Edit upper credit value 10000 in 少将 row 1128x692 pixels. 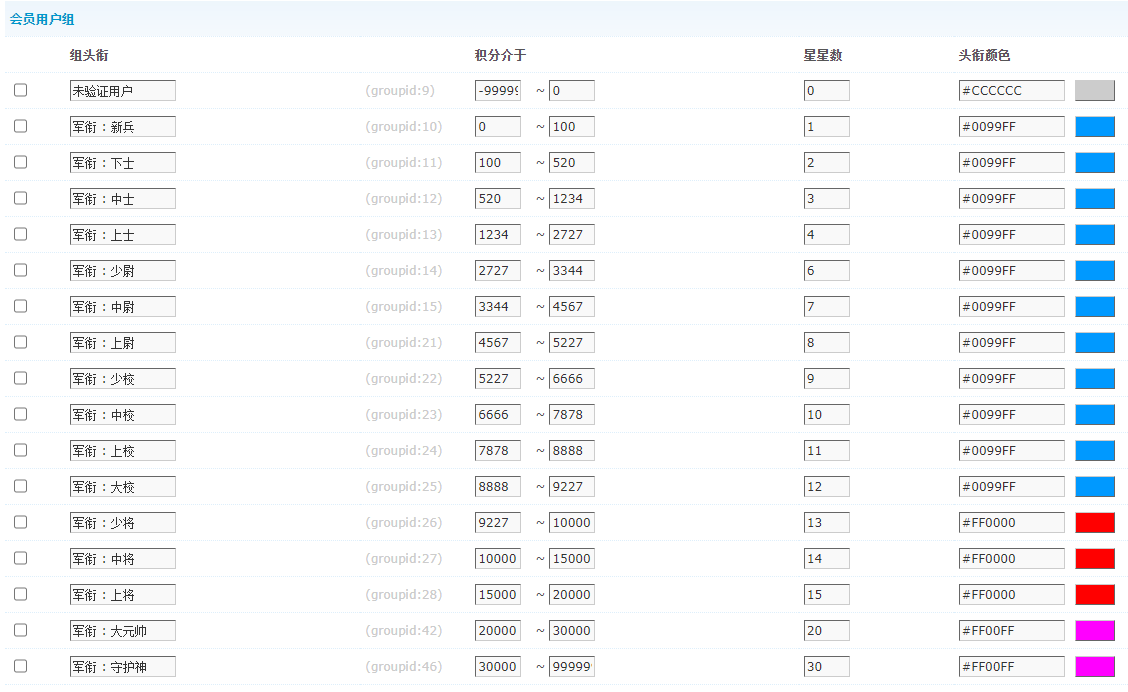(572, 522)
